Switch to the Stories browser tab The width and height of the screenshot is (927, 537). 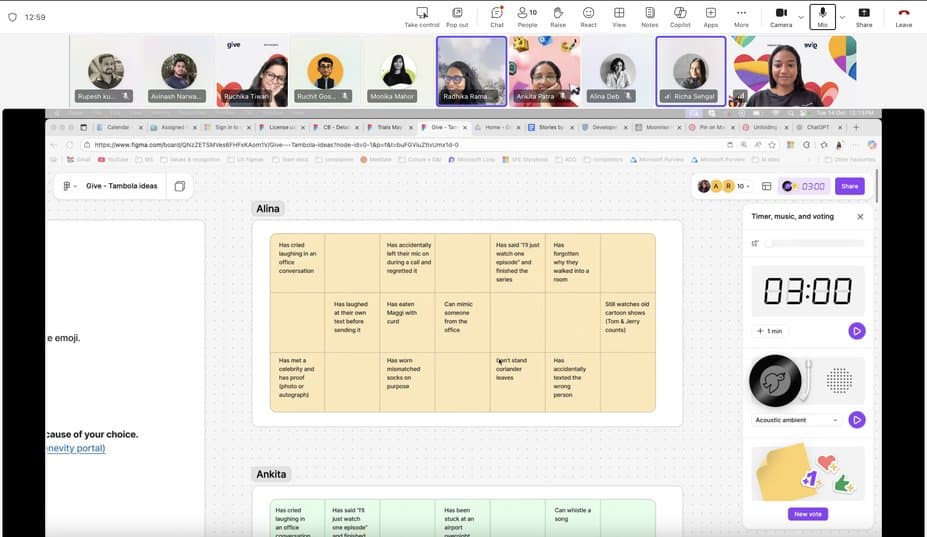pyautogui.click(x=550, y=127)
